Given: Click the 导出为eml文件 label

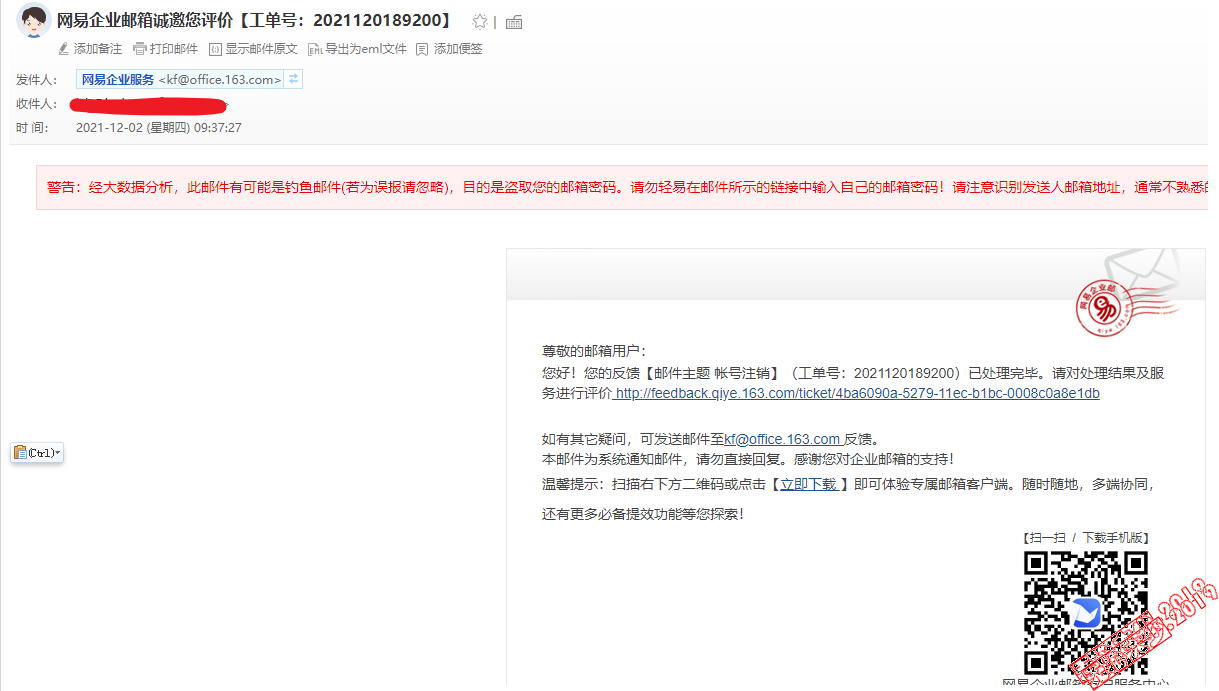Looking at the screenshot, I should (x=365, y=49).
